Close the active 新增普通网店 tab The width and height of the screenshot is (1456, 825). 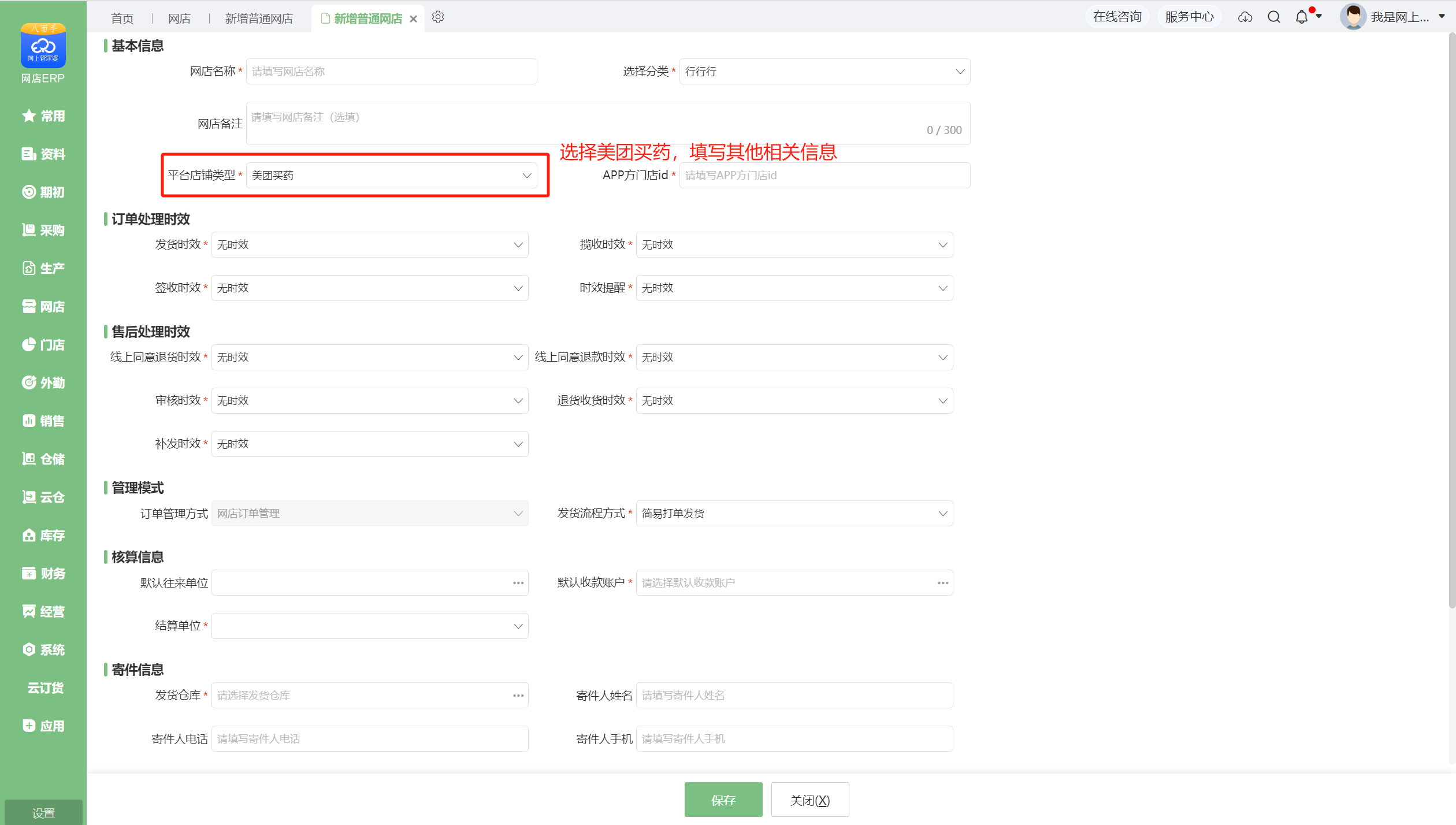[414, 19]
